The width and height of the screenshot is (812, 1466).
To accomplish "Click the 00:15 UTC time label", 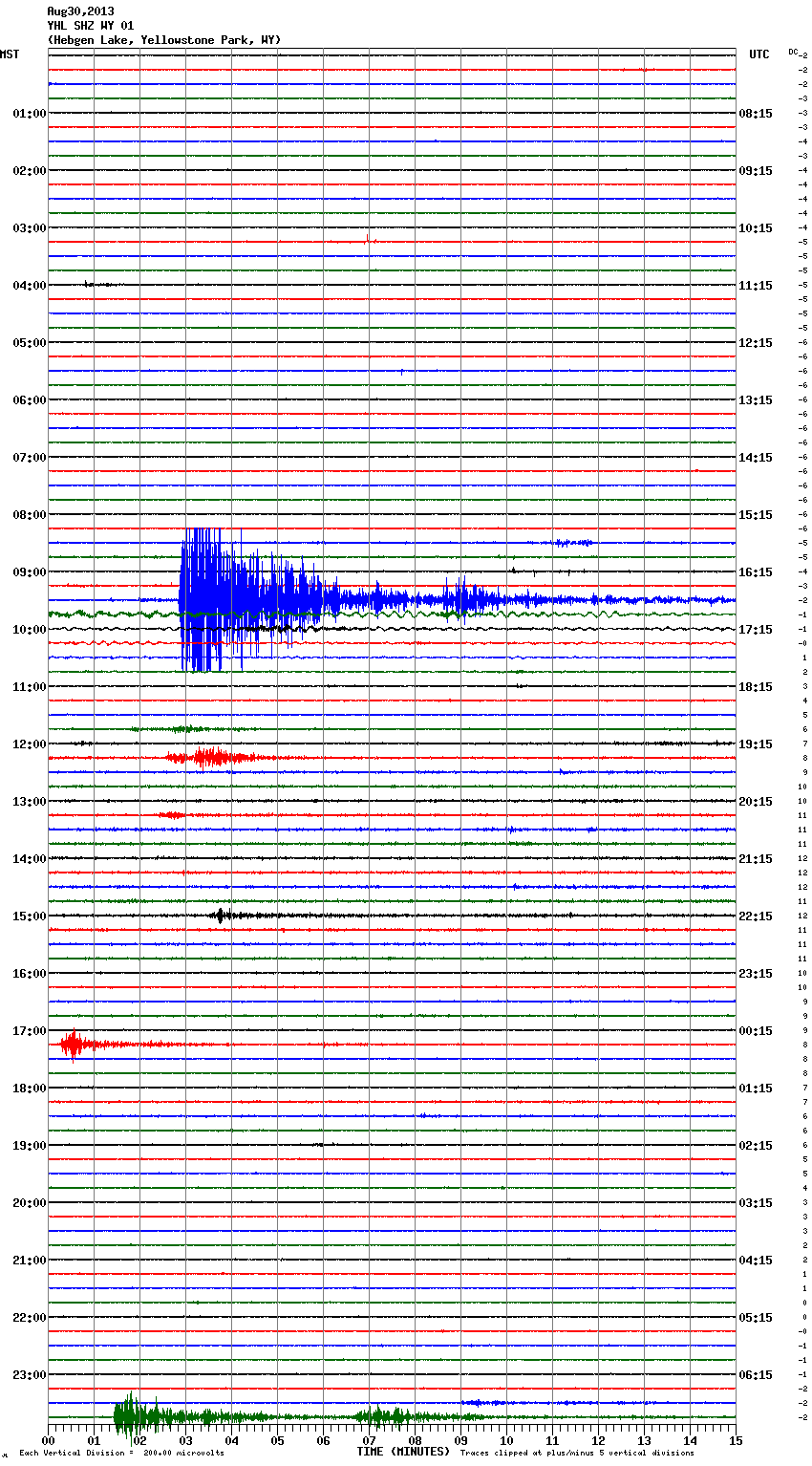I will (x=756, y=1031).
